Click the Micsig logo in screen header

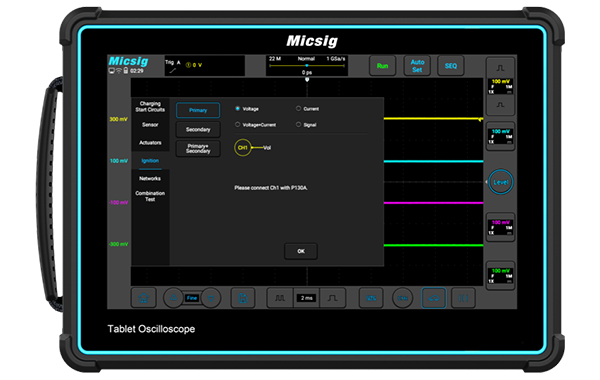pyautogui.click(x=128, y=61)
